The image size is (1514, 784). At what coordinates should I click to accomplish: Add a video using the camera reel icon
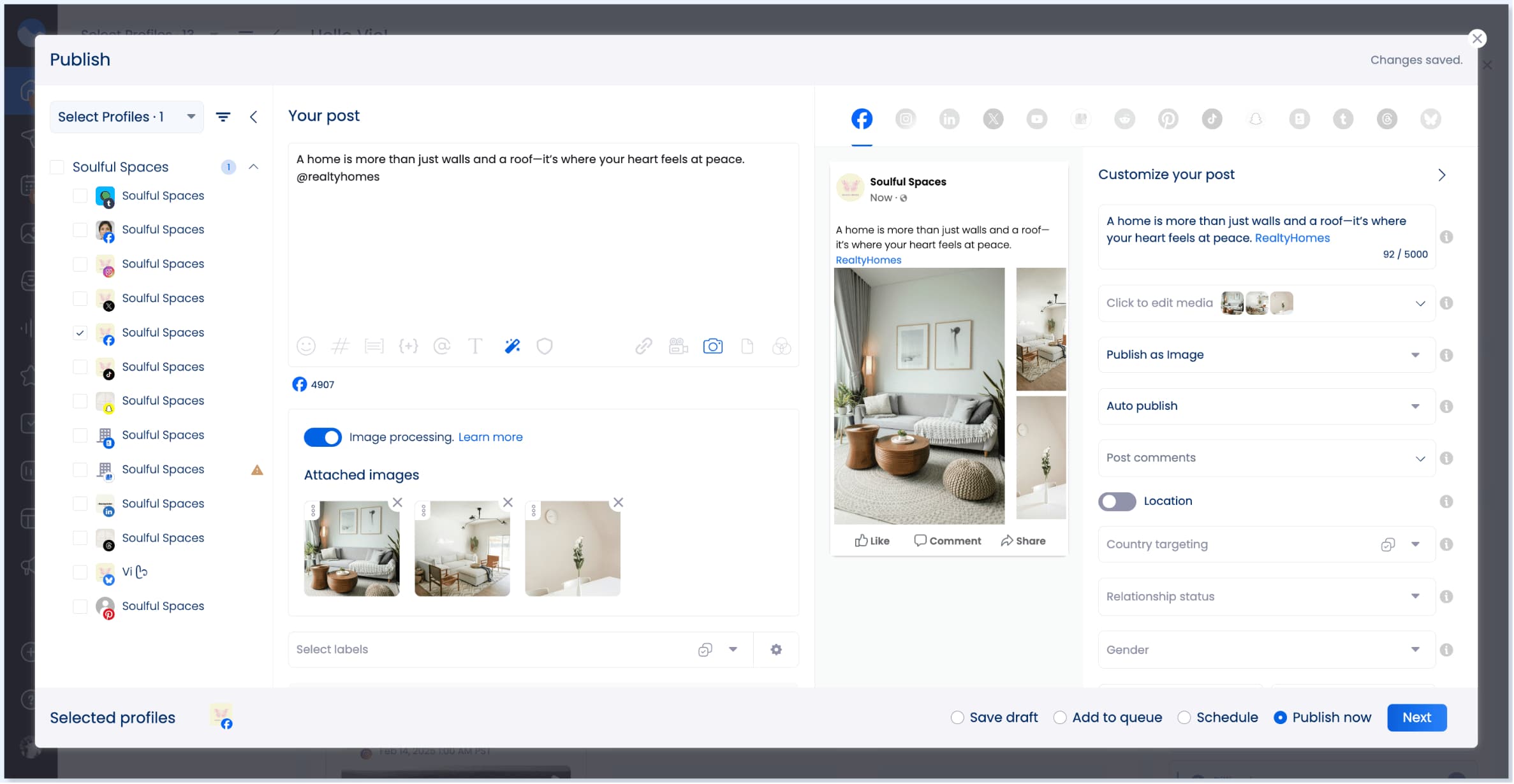678,346
